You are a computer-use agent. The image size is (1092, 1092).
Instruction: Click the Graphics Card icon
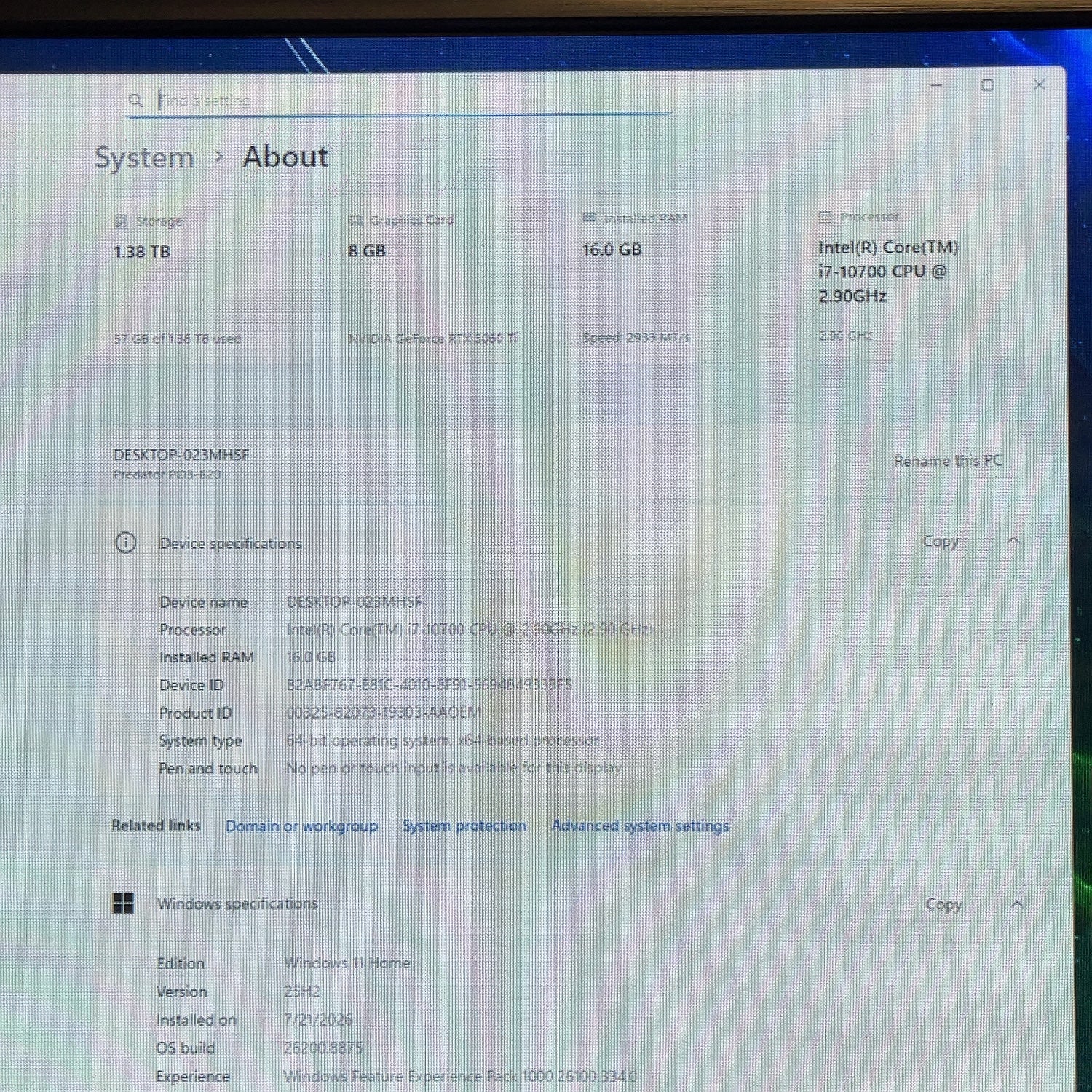click(355, 220)
